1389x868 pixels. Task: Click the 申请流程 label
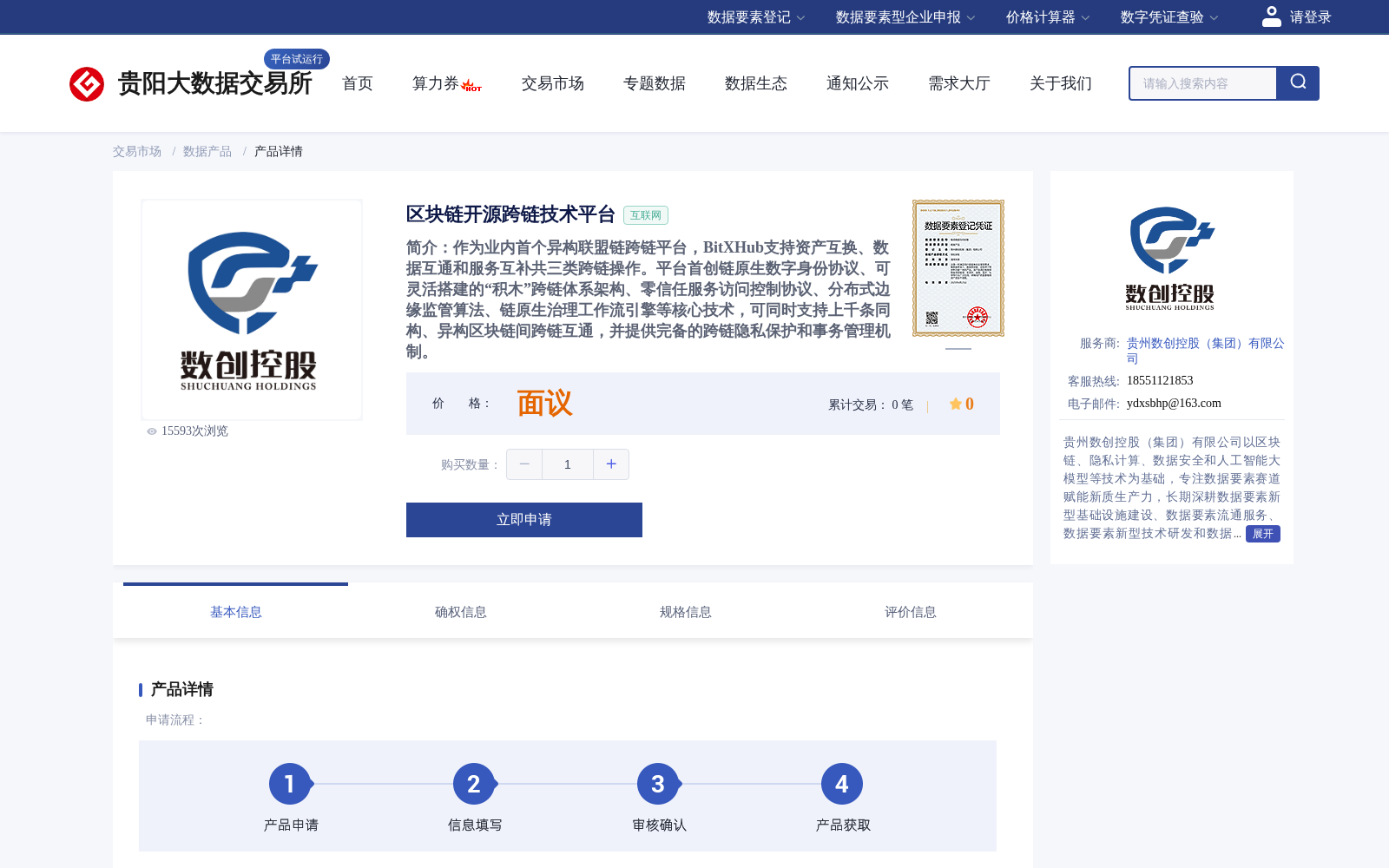coord(174,720)
